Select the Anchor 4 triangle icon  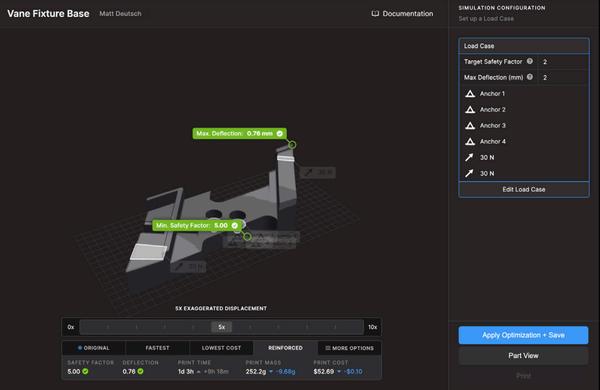click(470, 142)
